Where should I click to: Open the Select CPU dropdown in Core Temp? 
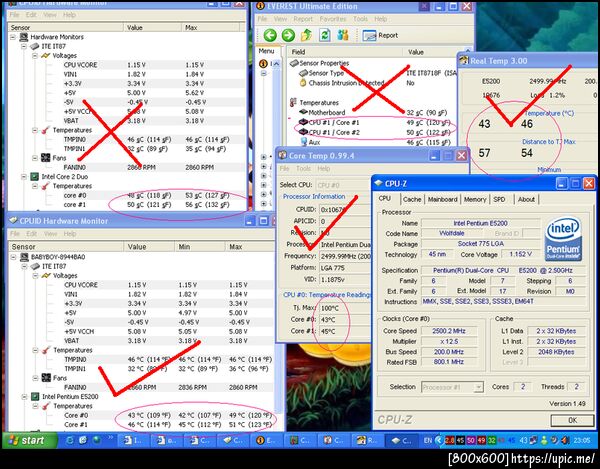coord(342,185)
